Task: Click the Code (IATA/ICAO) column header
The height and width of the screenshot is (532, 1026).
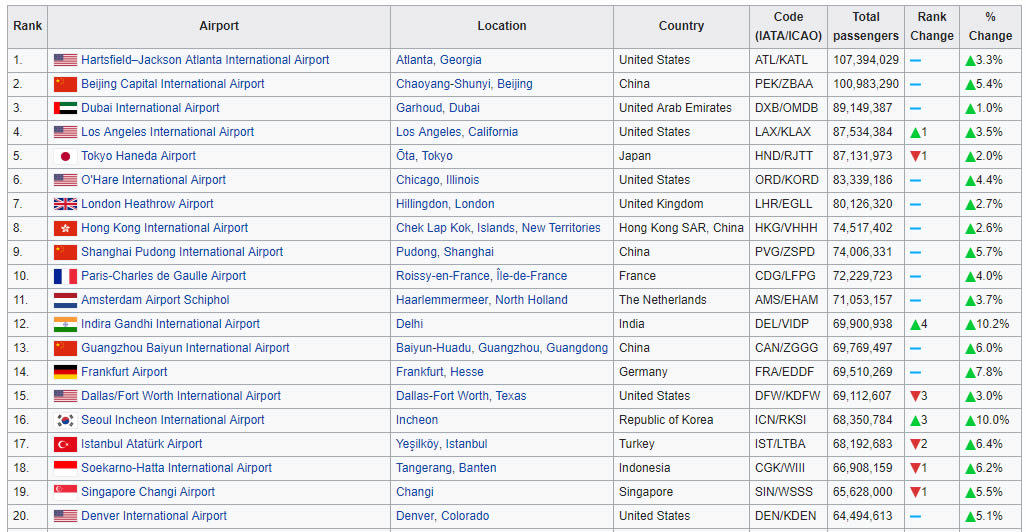Action: (788, 26)
